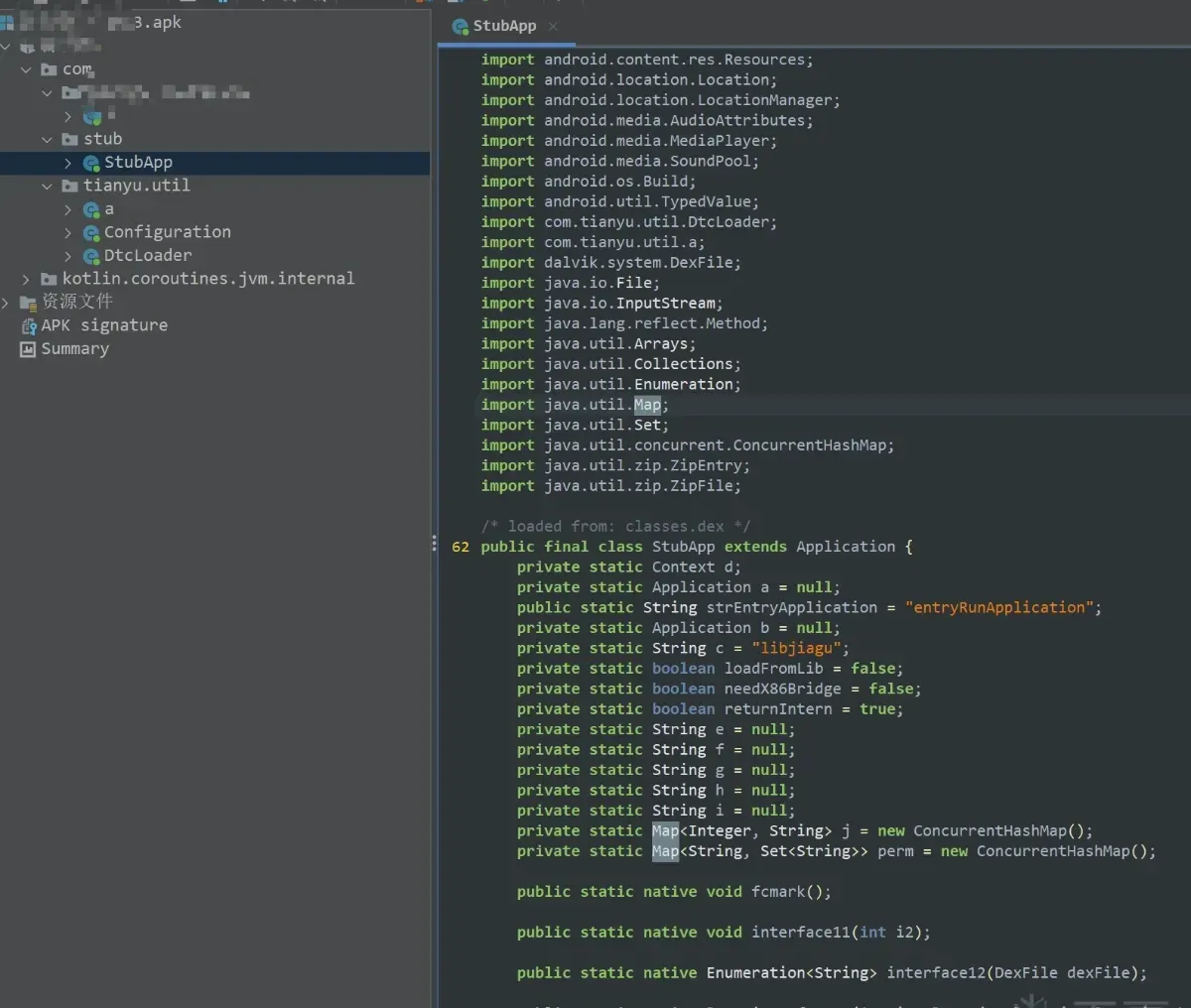Collapse the stub package node

coord(47,139)
